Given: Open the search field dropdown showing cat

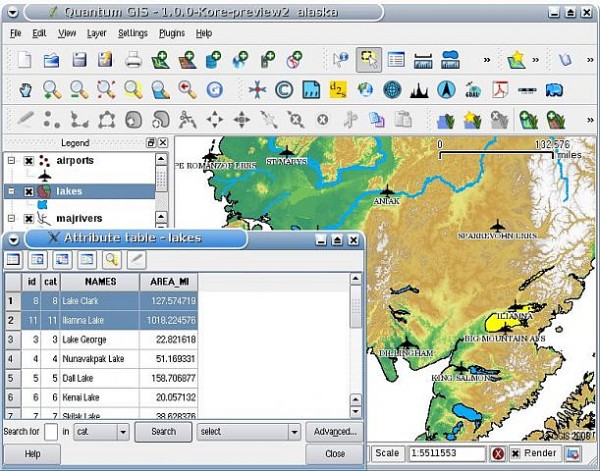Looking at the screenshot, I should pos(123,432).
